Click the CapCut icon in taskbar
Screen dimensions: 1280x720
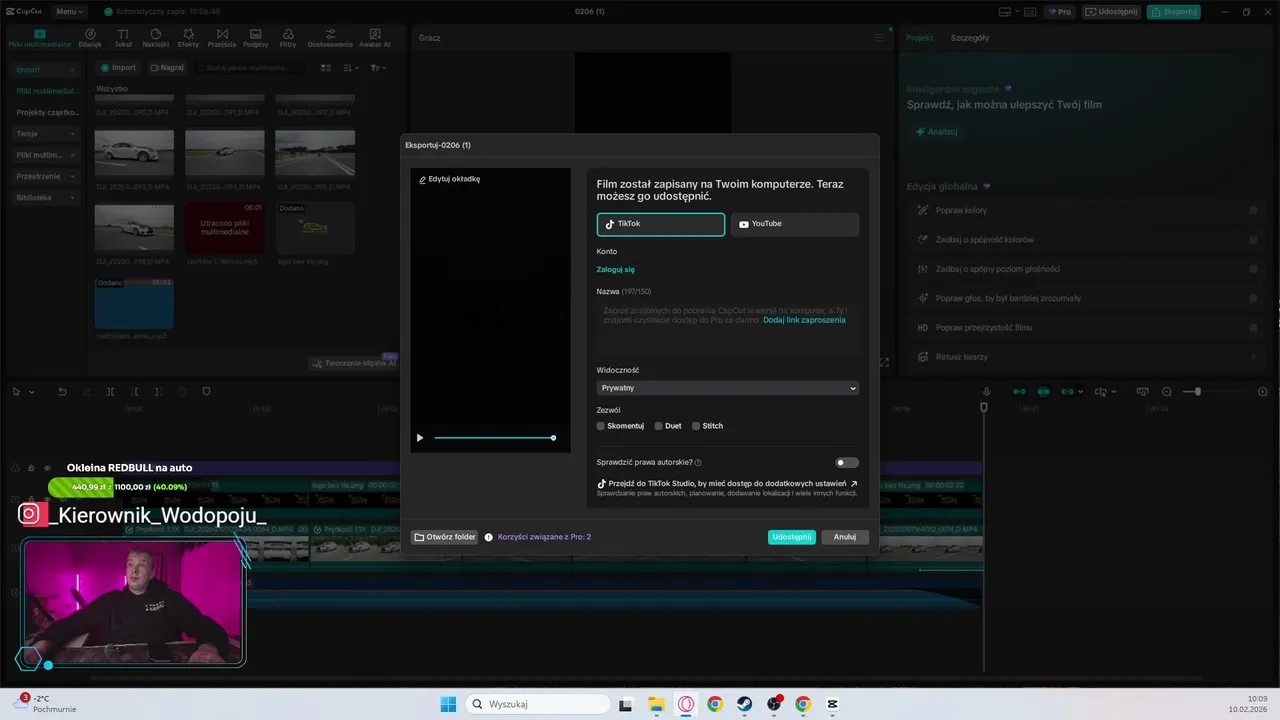tap(833, 704)
